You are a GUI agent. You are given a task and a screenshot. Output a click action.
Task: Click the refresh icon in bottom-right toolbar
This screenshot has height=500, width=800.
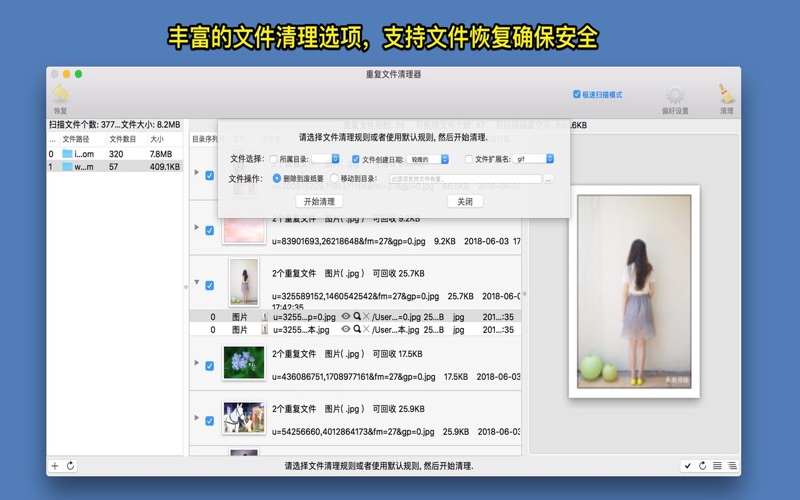pos(702,465)
